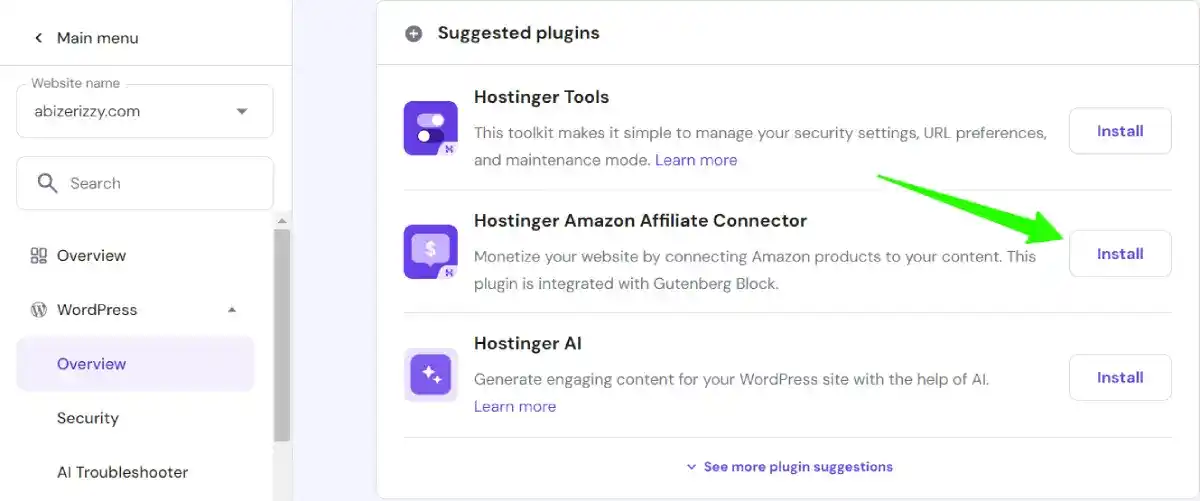Click the plus icon beside Suggested plugins
1200x501 pixels.
click(x=413, y=33)
